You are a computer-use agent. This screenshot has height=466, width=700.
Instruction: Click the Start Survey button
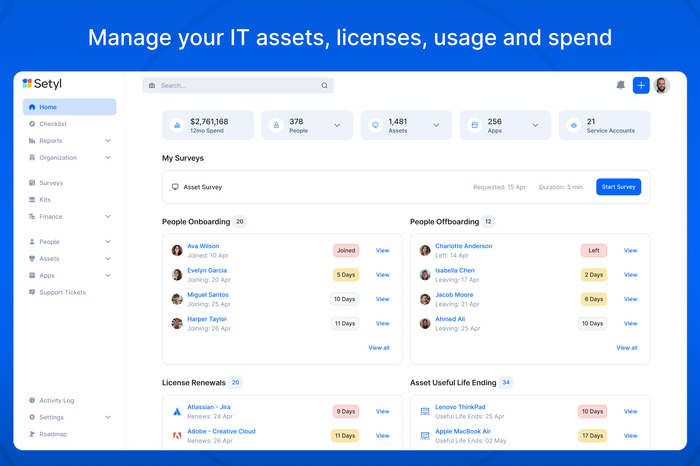point(618,187)
